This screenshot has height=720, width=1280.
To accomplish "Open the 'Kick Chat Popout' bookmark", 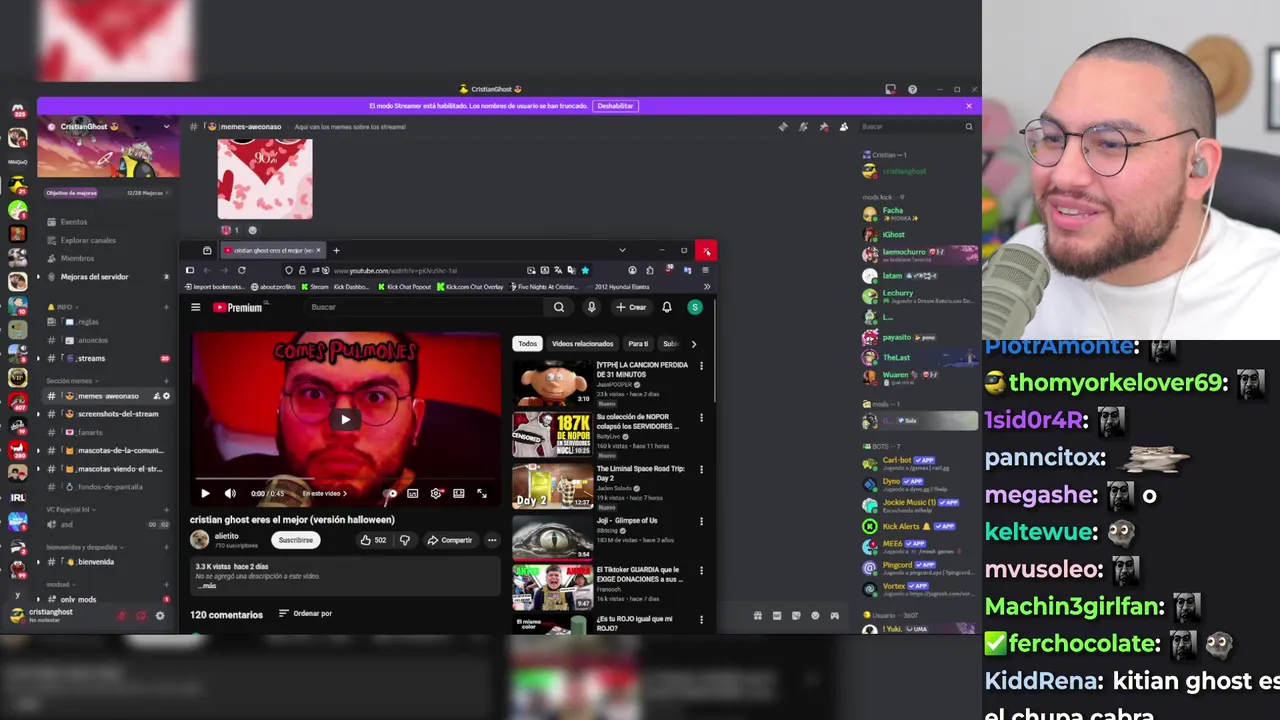I will coord(403,287).
